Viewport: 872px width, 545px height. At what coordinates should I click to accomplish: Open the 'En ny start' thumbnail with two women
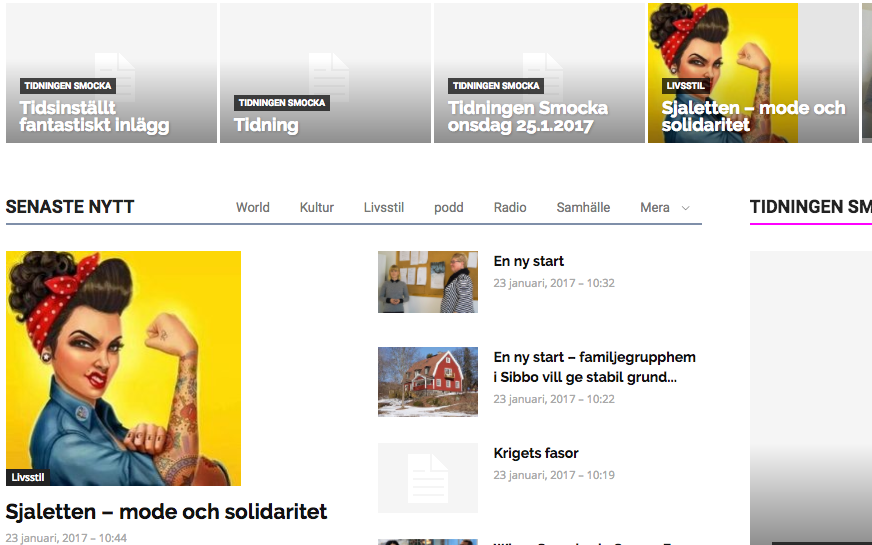428,282
